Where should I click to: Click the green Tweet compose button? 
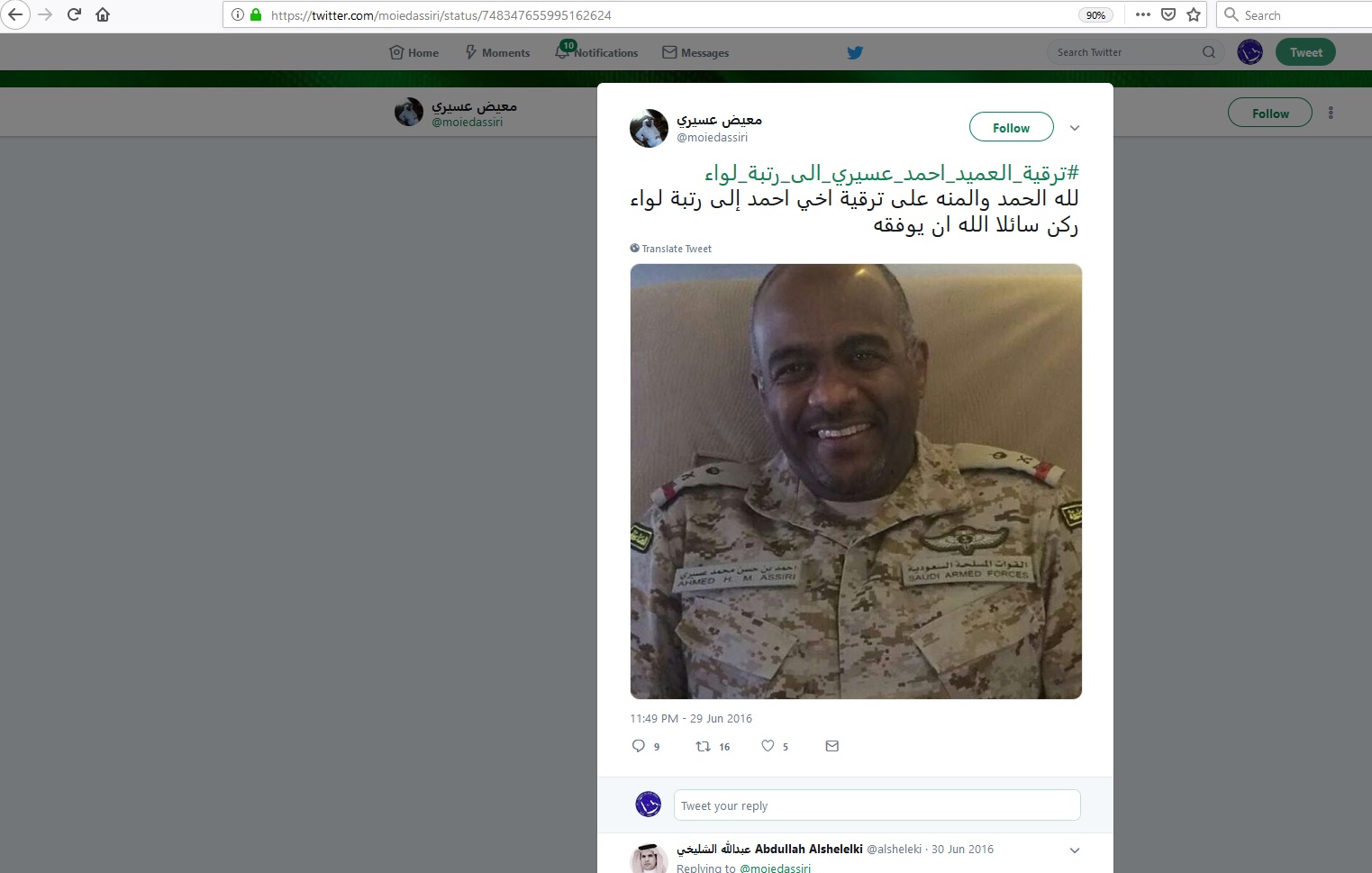pyautogui.click(x=1305, y=52)
